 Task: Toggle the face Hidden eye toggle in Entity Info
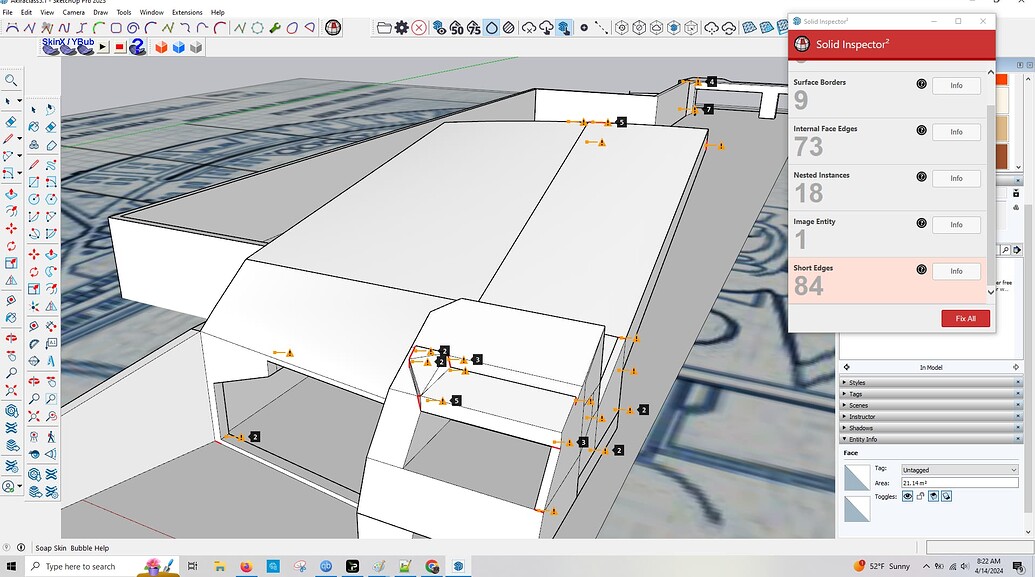908,496
